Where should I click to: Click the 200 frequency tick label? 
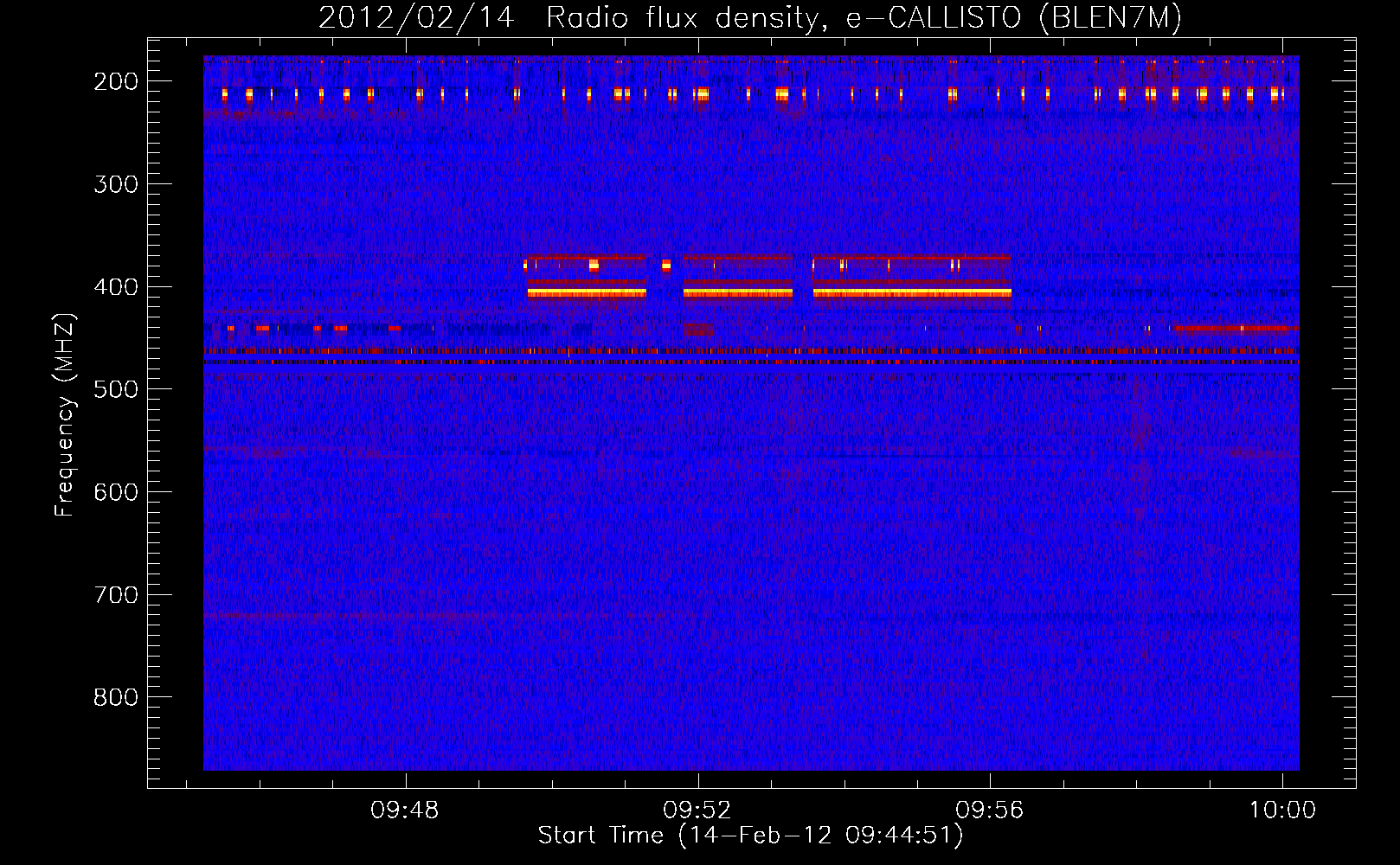click(x=116, y=81)
